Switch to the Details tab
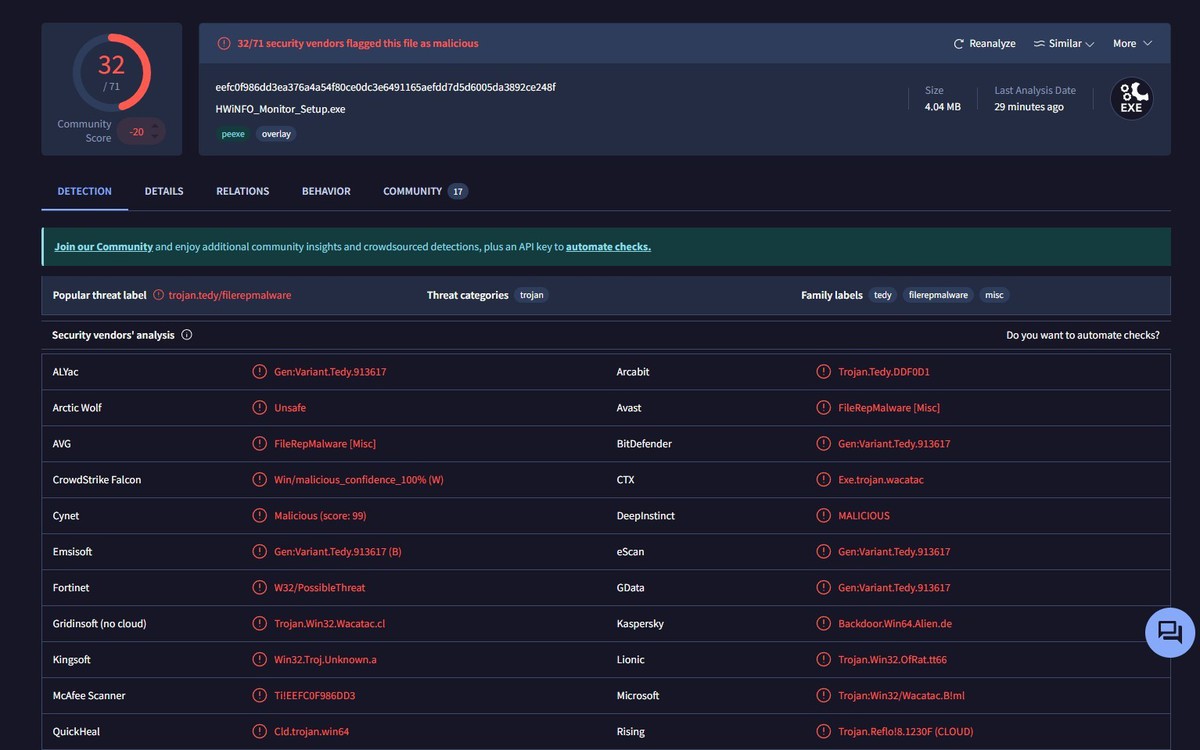This screenshot has width=1200, height=750. pos(164,191)
